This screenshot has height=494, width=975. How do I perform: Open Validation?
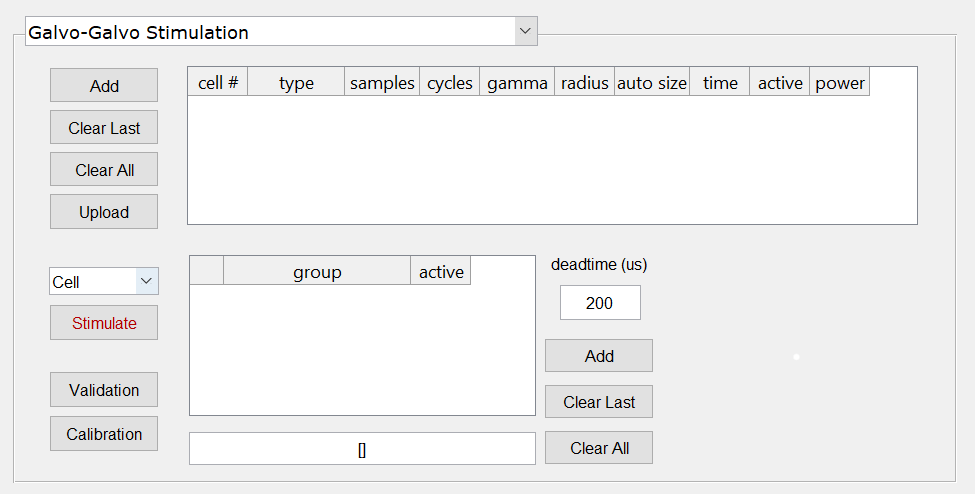coord(104,390)
